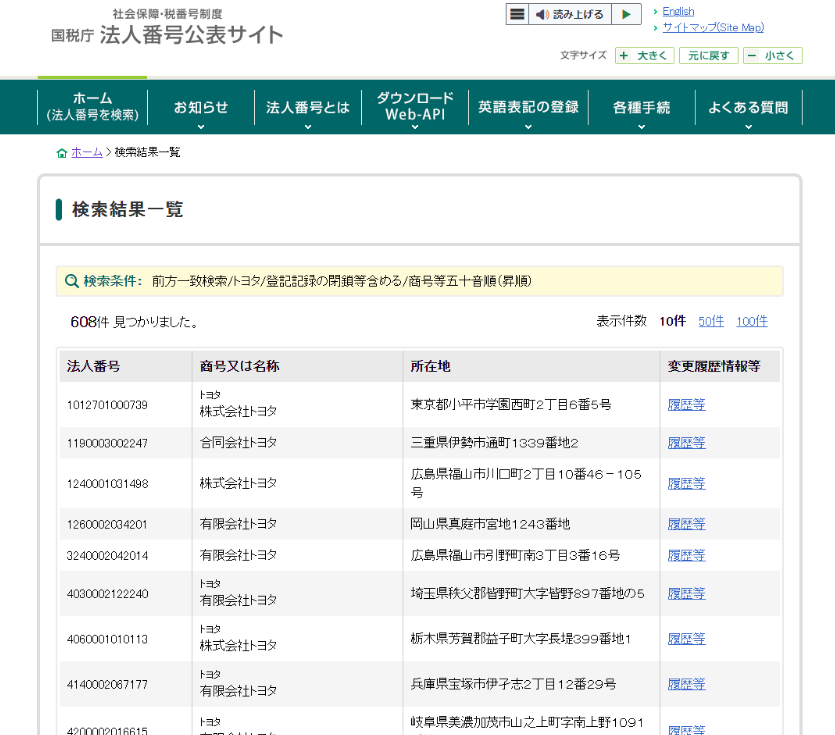
Task: Open the 各種手続 menu
Action: (x=642, y=107)
